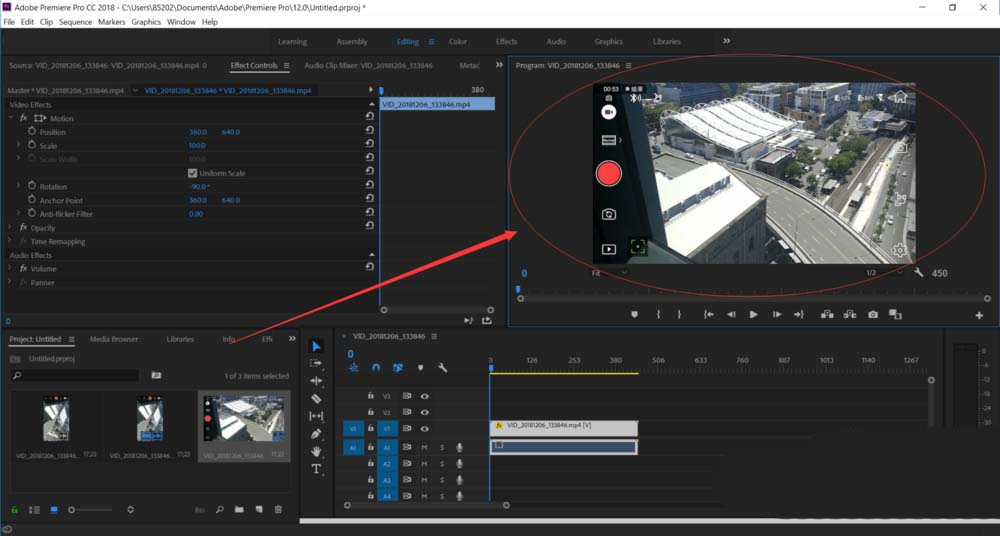The width and height of the screenshot is (1000, 536).
Task: Select the Razor tool
Action: [316, 398]
